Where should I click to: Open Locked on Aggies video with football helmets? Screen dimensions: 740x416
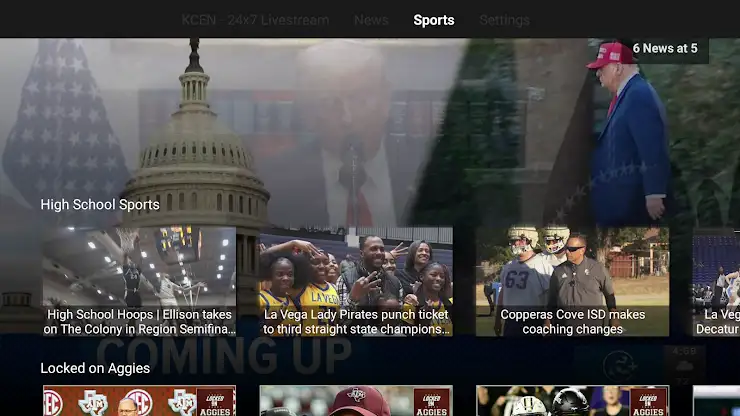[x=572, y=401]
